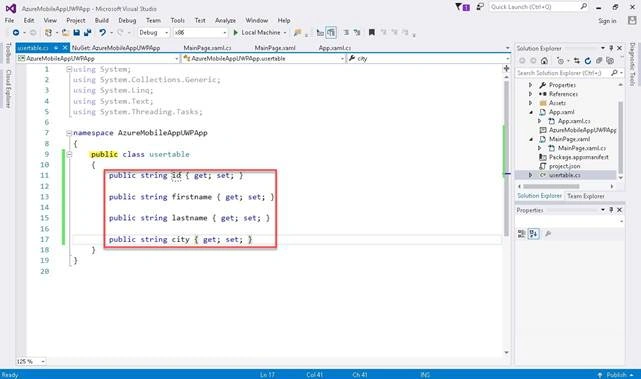Open the Build menu
Viewport: 641px width, 379px height.
click(x=102, y=20)
